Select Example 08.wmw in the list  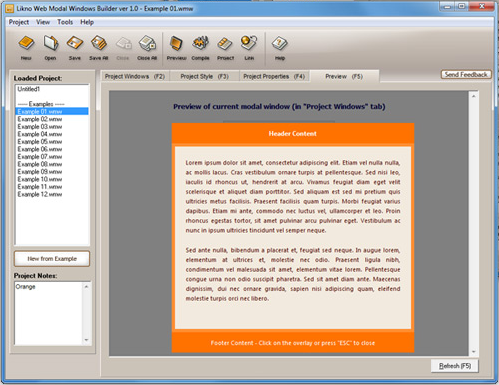click(52, 164)
